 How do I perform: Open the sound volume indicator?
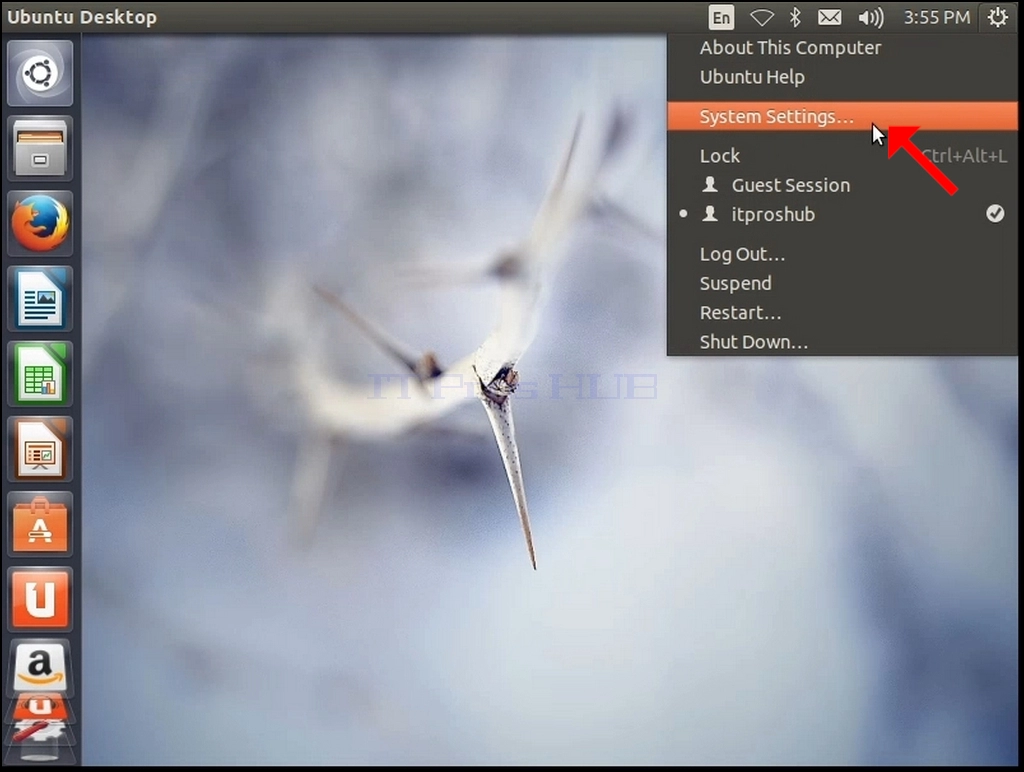(x=871, y=17)
